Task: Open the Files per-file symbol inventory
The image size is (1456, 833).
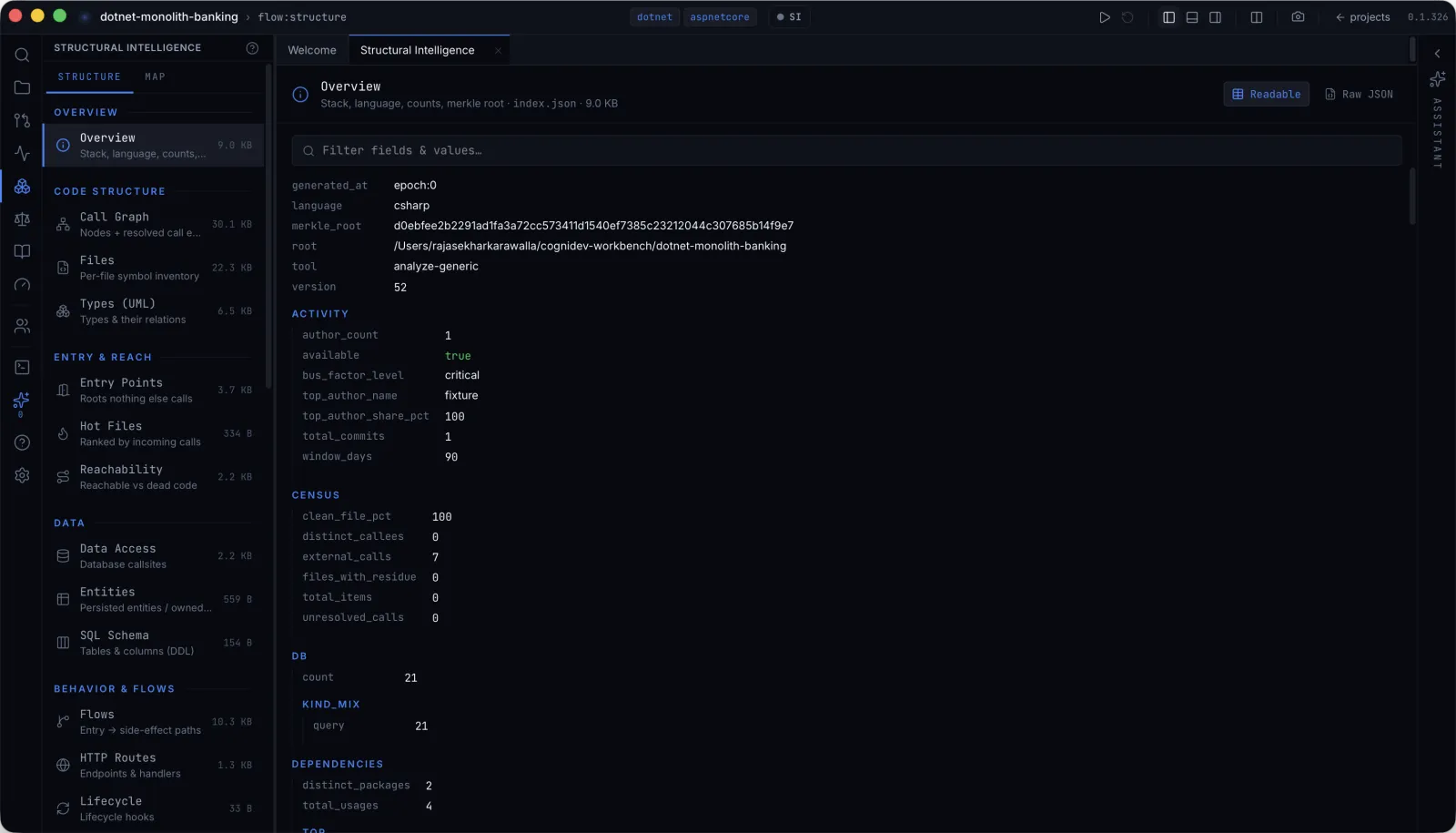Action: [153, 269]
